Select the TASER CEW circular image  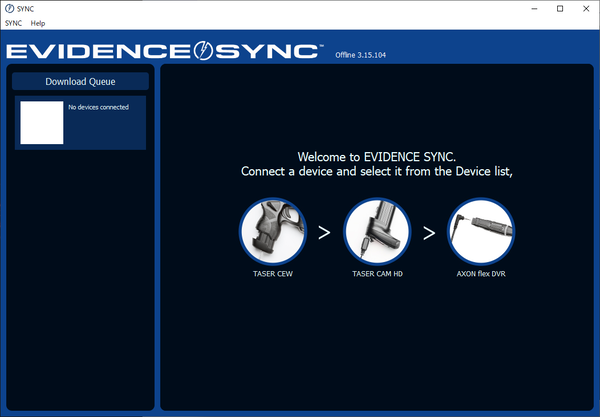click(273, 231)
